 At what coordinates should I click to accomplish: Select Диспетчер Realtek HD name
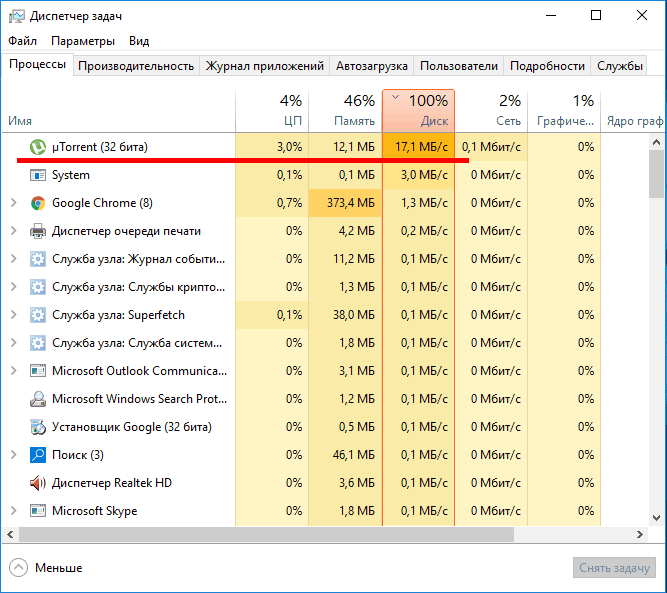(112, 483)
